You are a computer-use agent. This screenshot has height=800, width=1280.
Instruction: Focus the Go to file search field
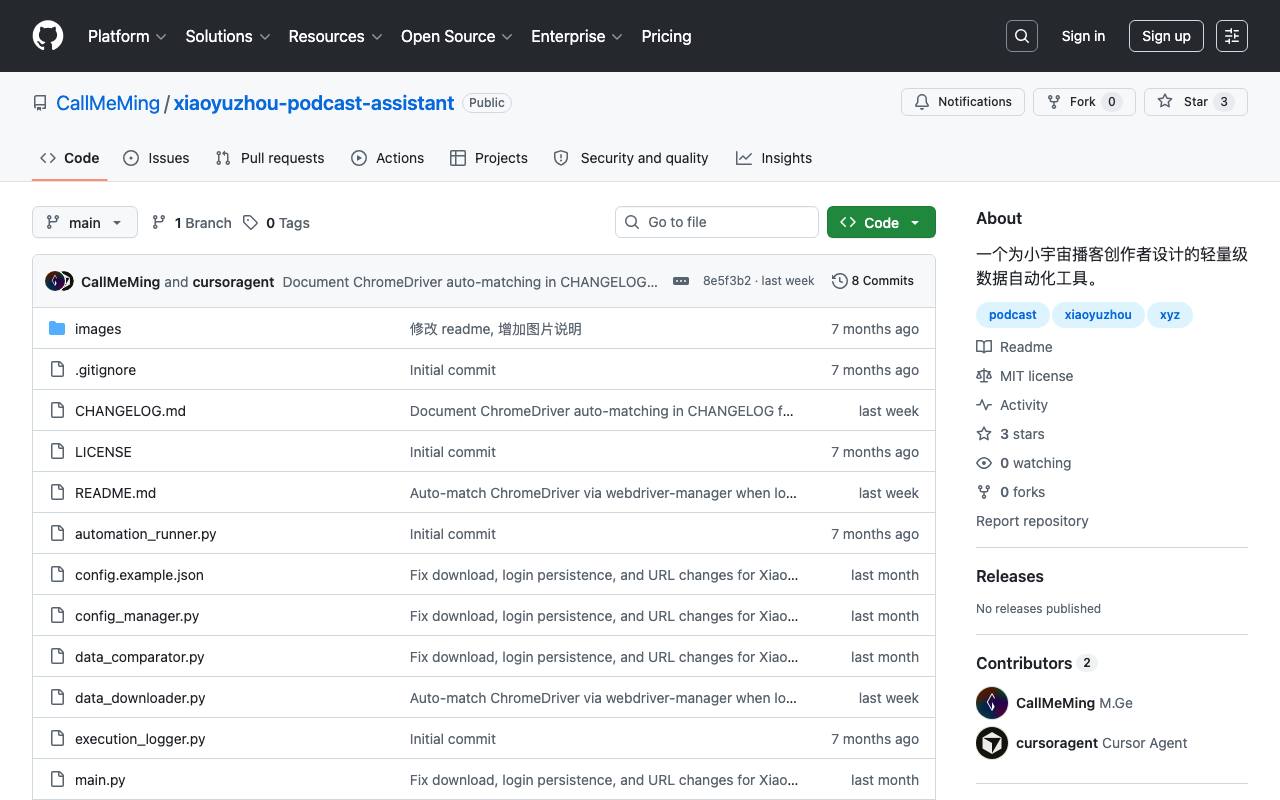coord(717,222)
